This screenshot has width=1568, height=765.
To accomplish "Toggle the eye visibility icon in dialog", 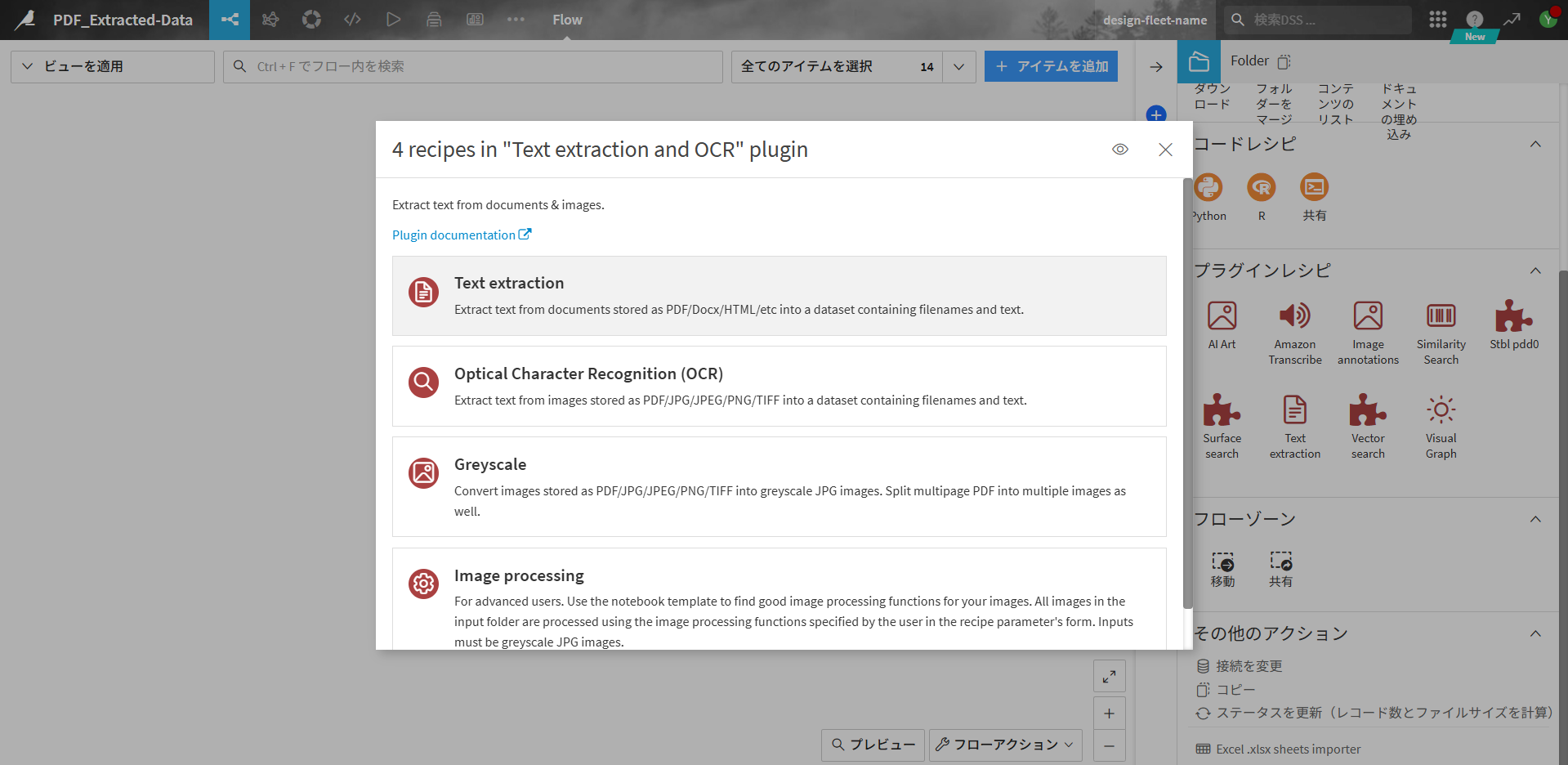I will point(1119,150).
